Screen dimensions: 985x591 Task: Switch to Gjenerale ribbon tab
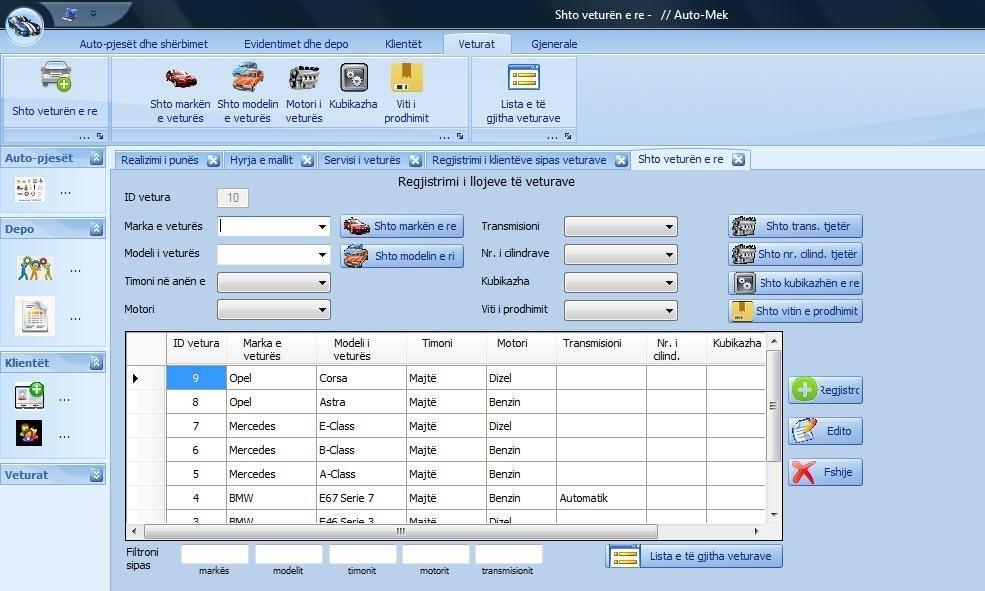click(x=554, y=44)
